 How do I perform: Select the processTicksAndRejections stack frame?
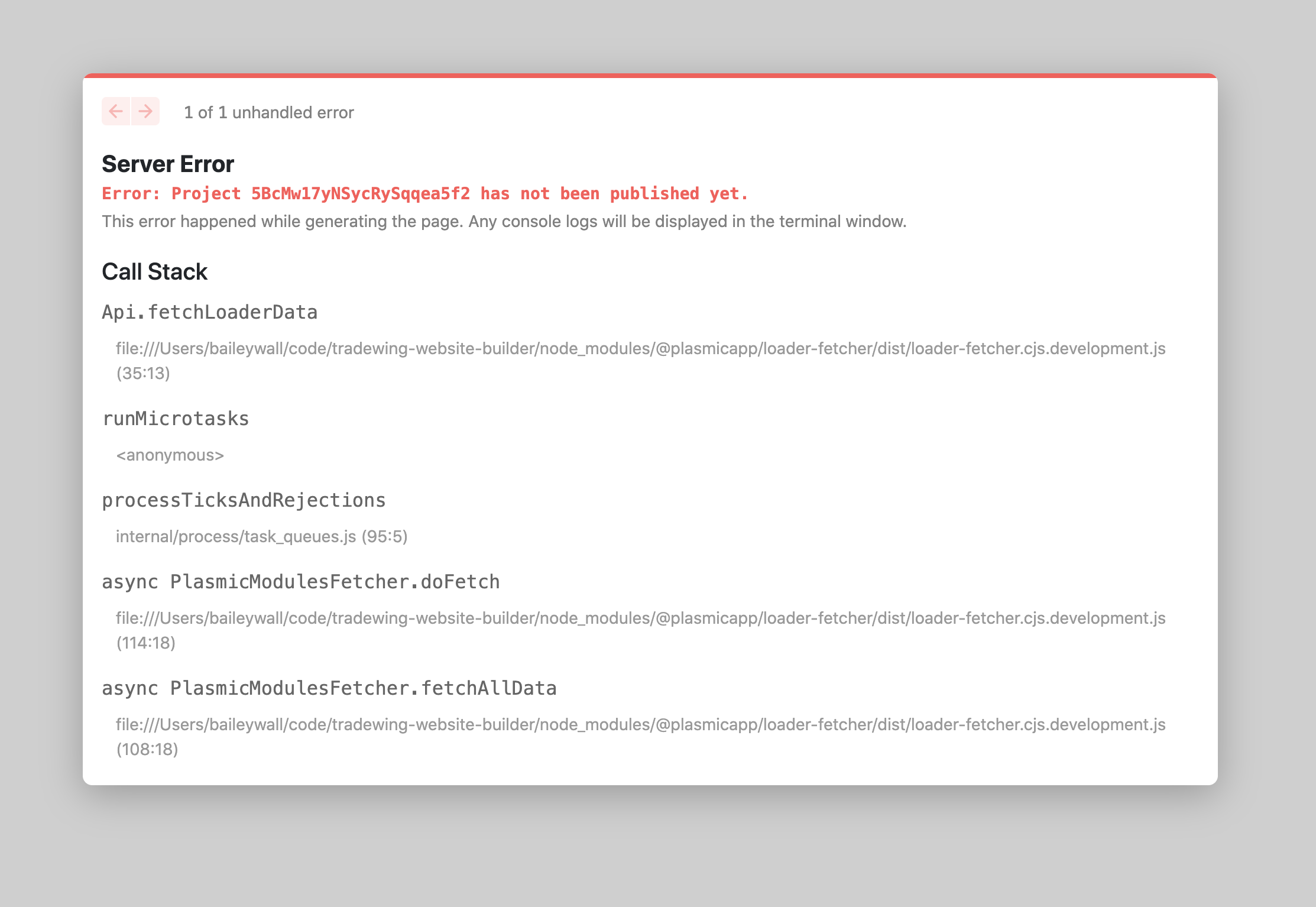pos(244,500)
